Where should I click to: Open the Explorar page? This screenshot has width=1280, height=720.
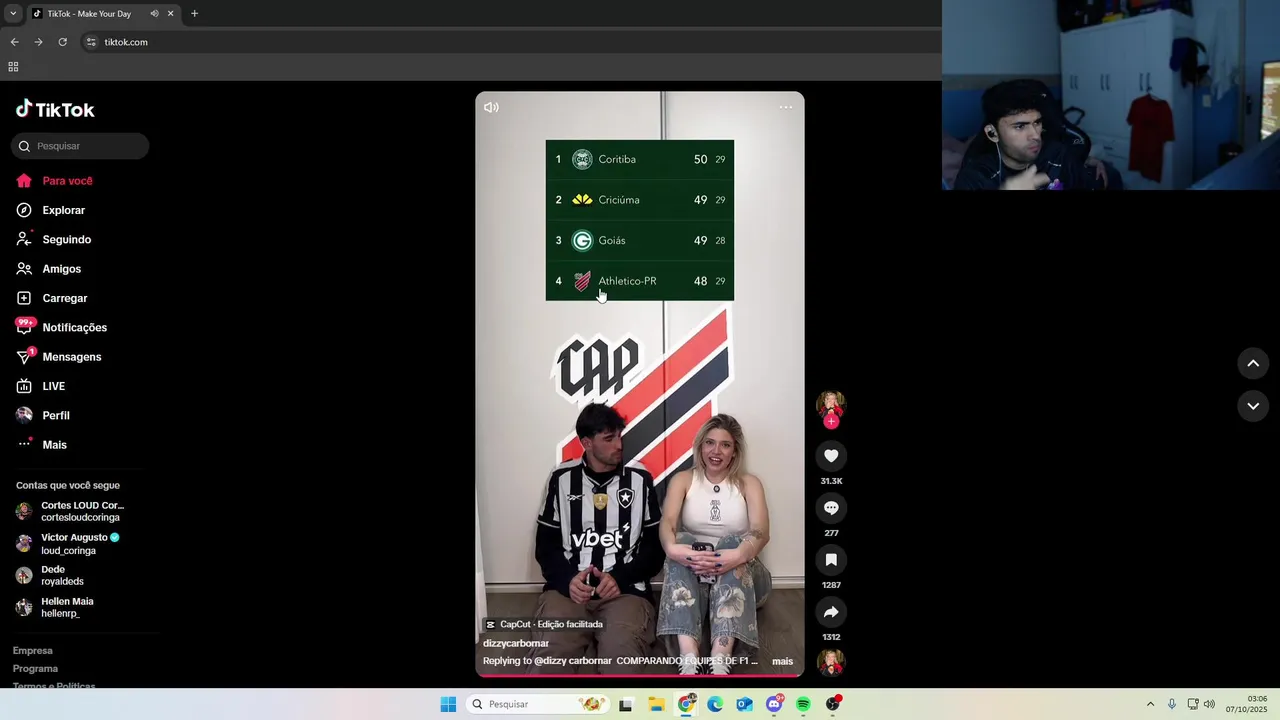[51, 210]
